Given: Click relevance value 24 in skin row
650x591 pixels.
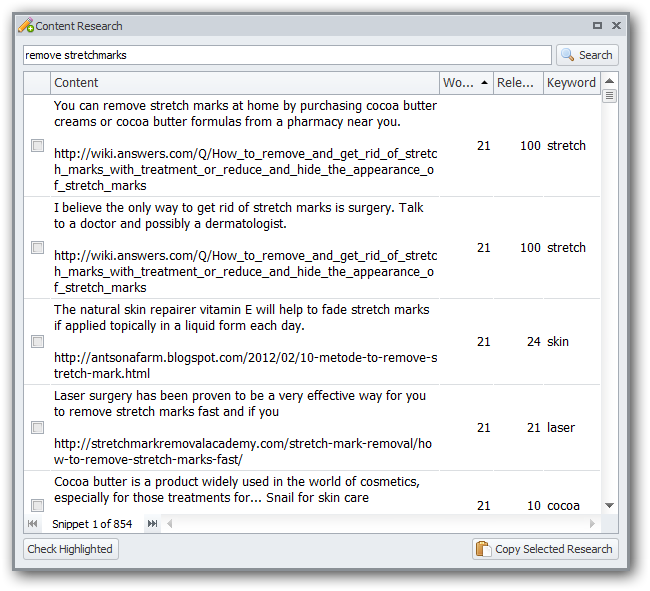Looking at the screenshot, I should (534, 342).
